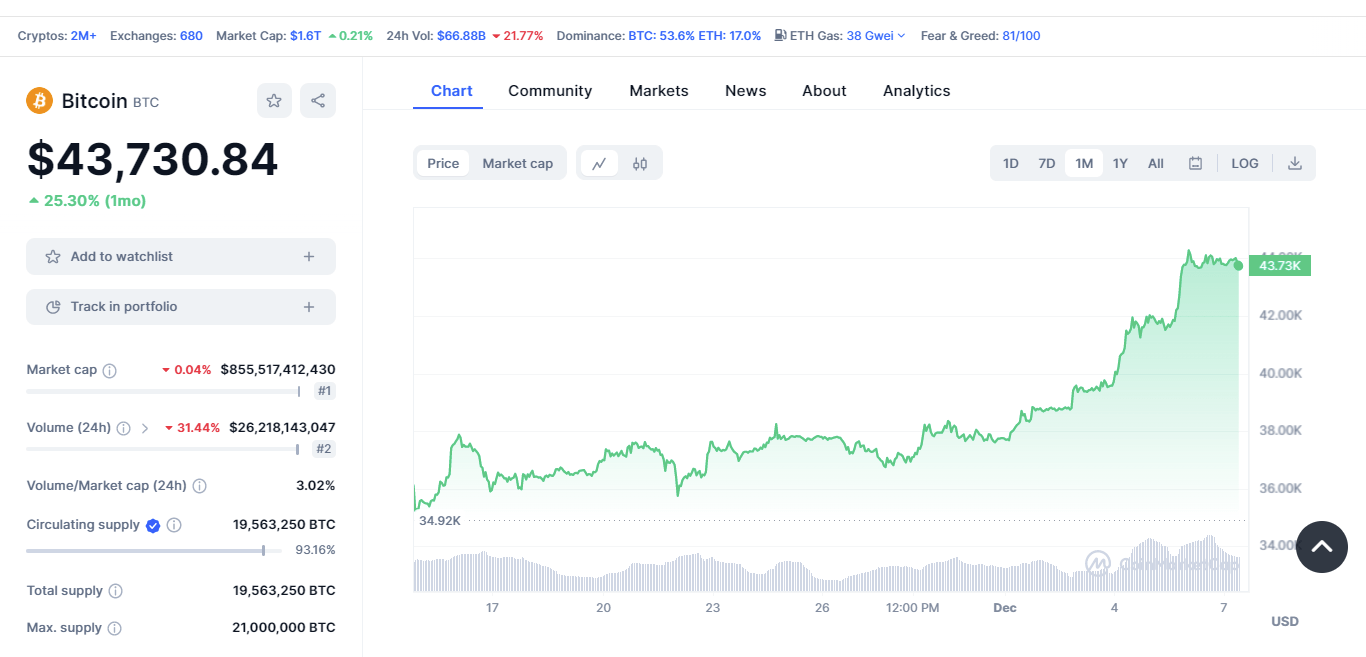This screenshot has width=1366, height=657.
Task: Click the back-to-top arrow button
Action: [x=1322, y=547]
